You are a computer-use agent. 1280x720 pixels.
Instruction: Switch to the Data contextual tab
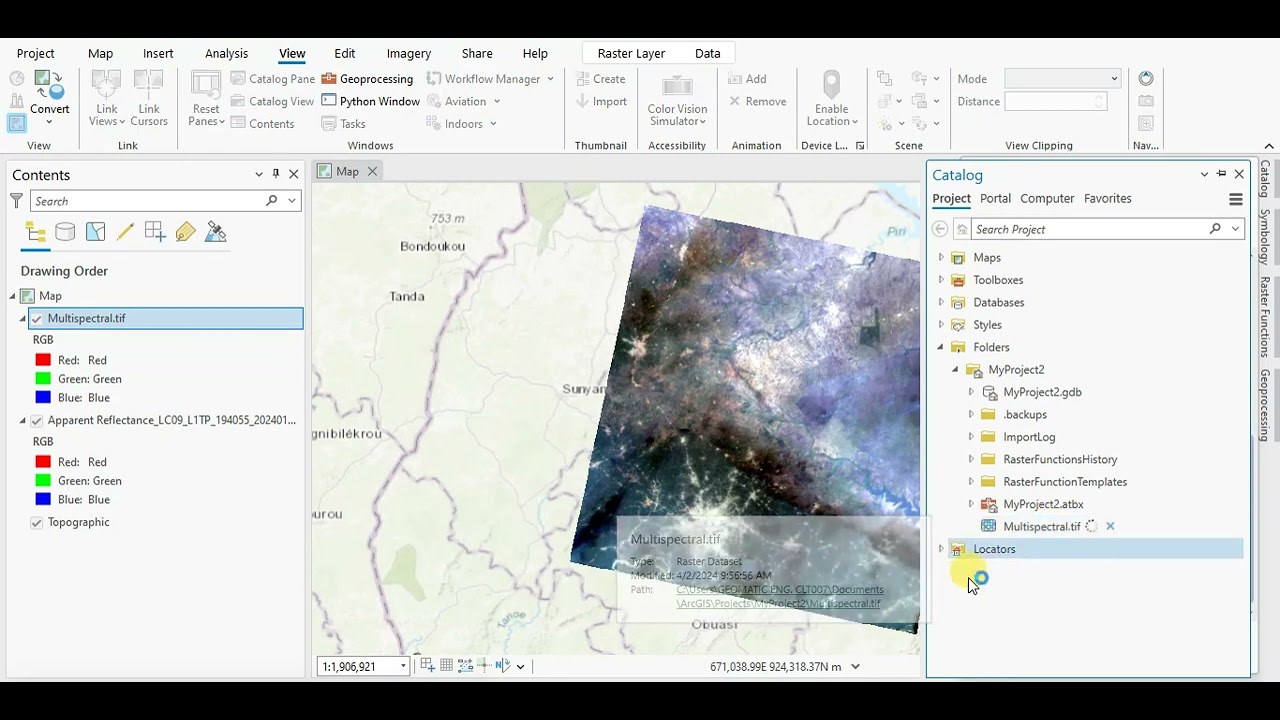tap(707, 54)
